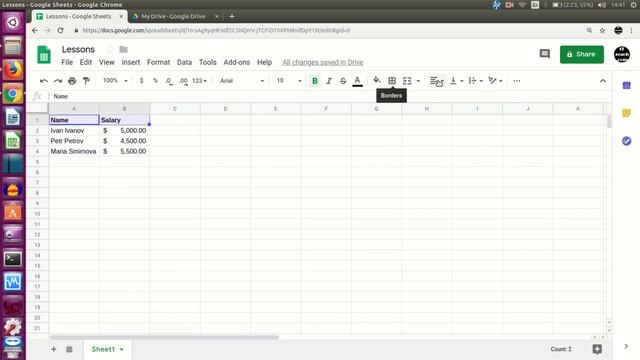Open a new browser tab
This screenshot has height=360, width=640.
tap(232, 16)
